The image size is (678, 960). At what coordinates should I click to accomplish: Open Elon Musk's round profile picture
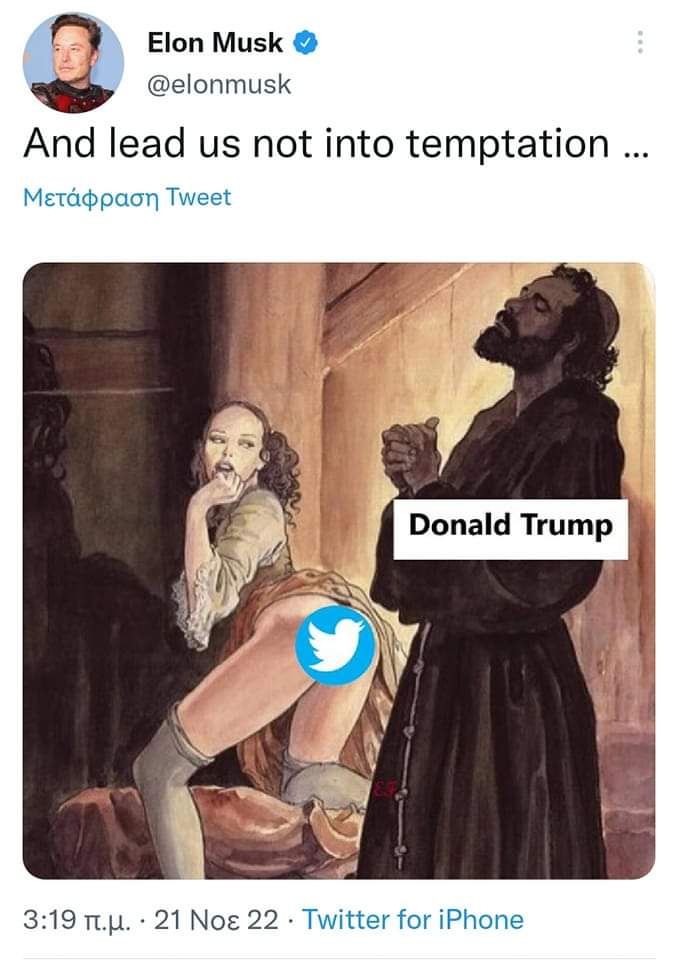click(73, 62)
